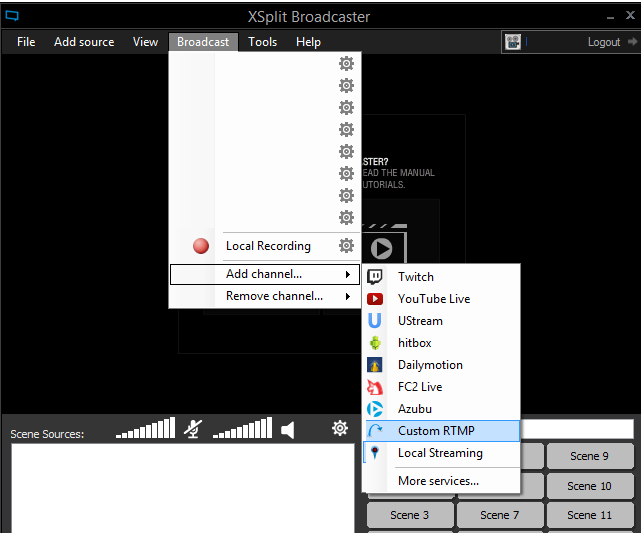The width and height of the screenshot is (641, 534).
Task: Select Custom RTMP from channel list
Action: 436,431
